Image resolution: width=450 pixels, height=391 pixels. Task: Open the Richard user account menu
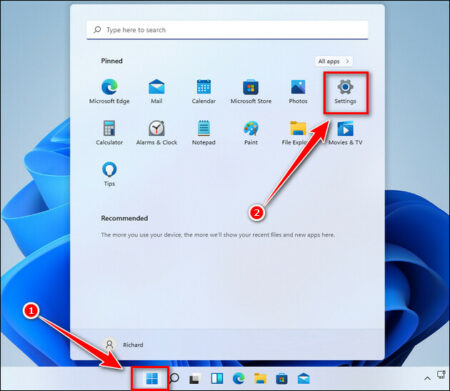tap(123, 345)
